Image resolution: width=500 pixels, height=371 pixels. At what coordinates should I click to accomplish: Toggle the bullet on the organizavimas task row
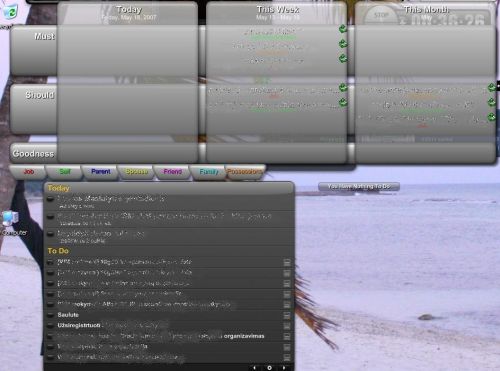tap(50, 336)
